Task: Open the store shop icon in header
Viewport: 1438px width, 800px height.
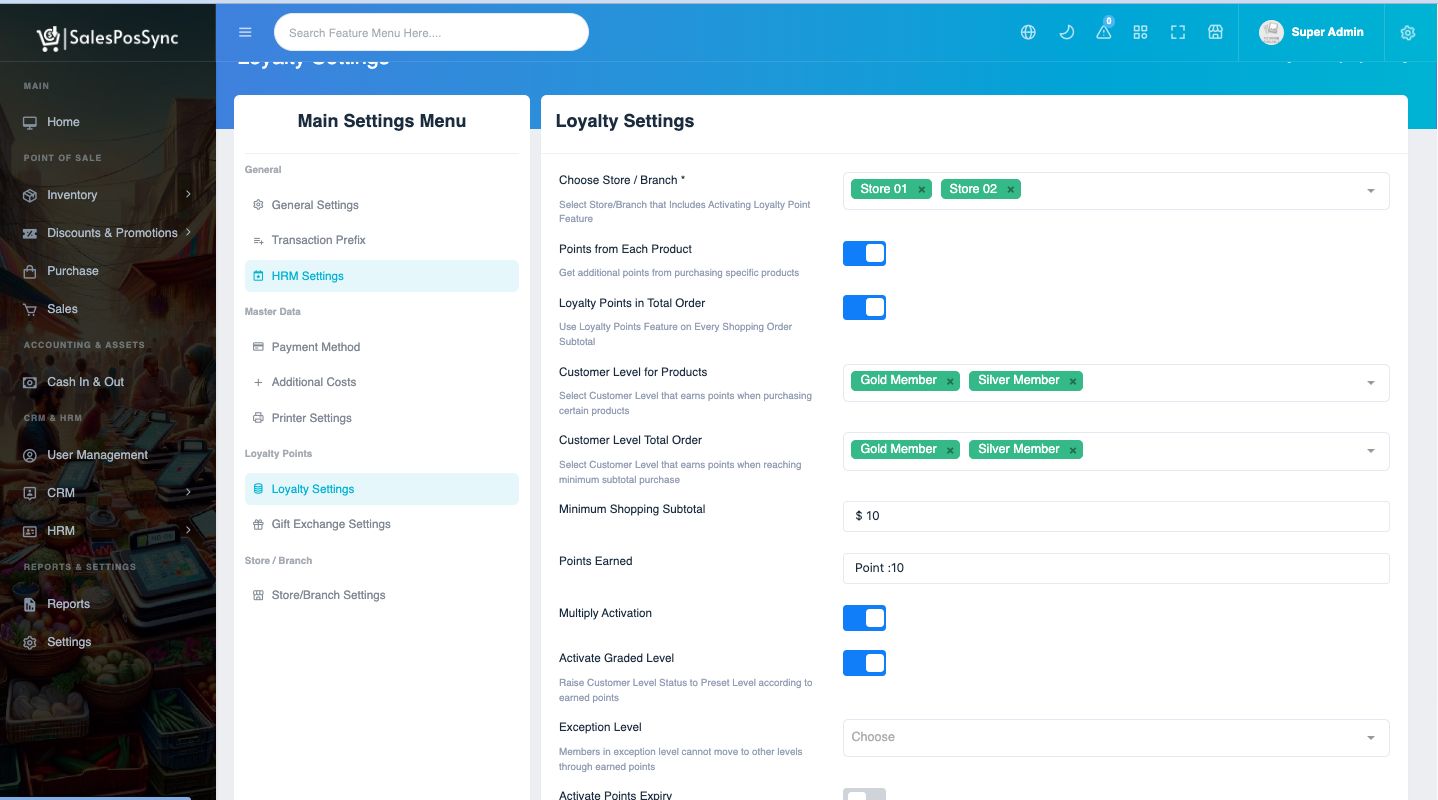Action: (1215, 32)
